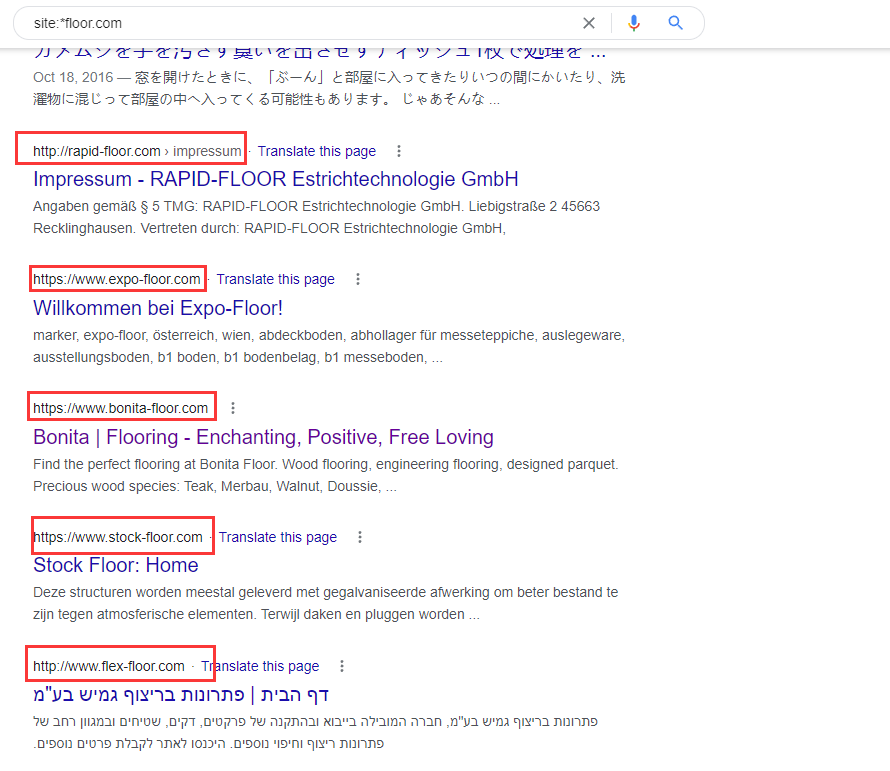The height and width of the screenshot is (771, 890).
Task: Open the Bonita Flooring result title
Action: 263,437
